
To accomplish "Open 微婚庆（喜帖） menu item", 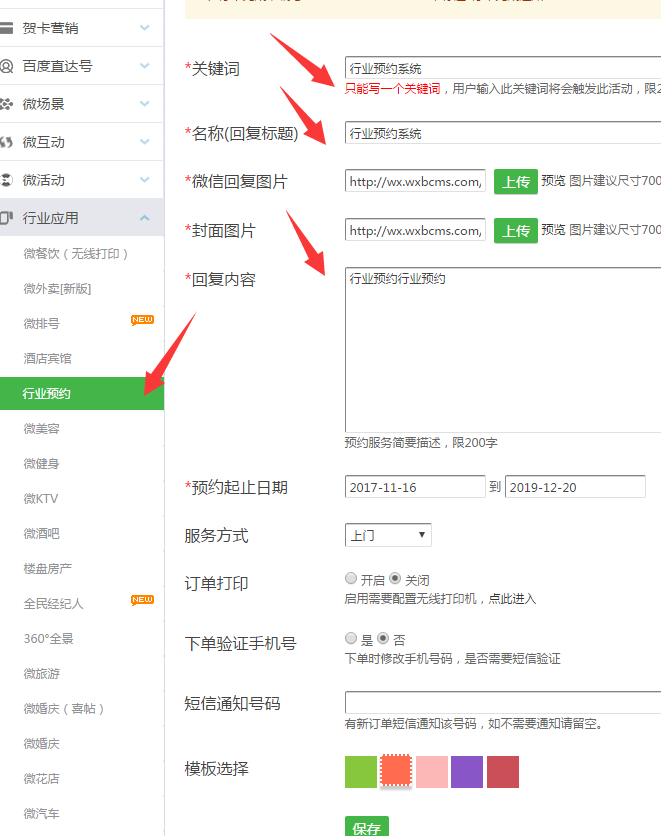I will click(64, 709).
